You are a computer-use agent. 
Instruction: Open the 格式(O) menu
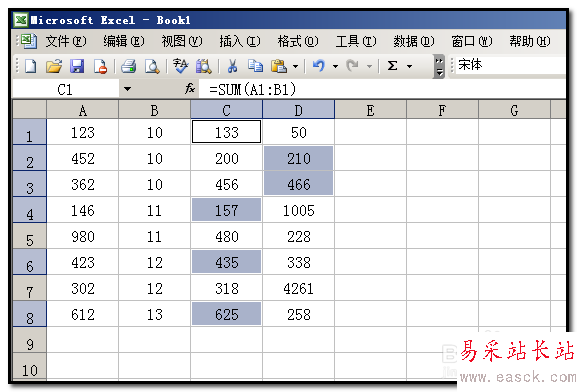298,41
